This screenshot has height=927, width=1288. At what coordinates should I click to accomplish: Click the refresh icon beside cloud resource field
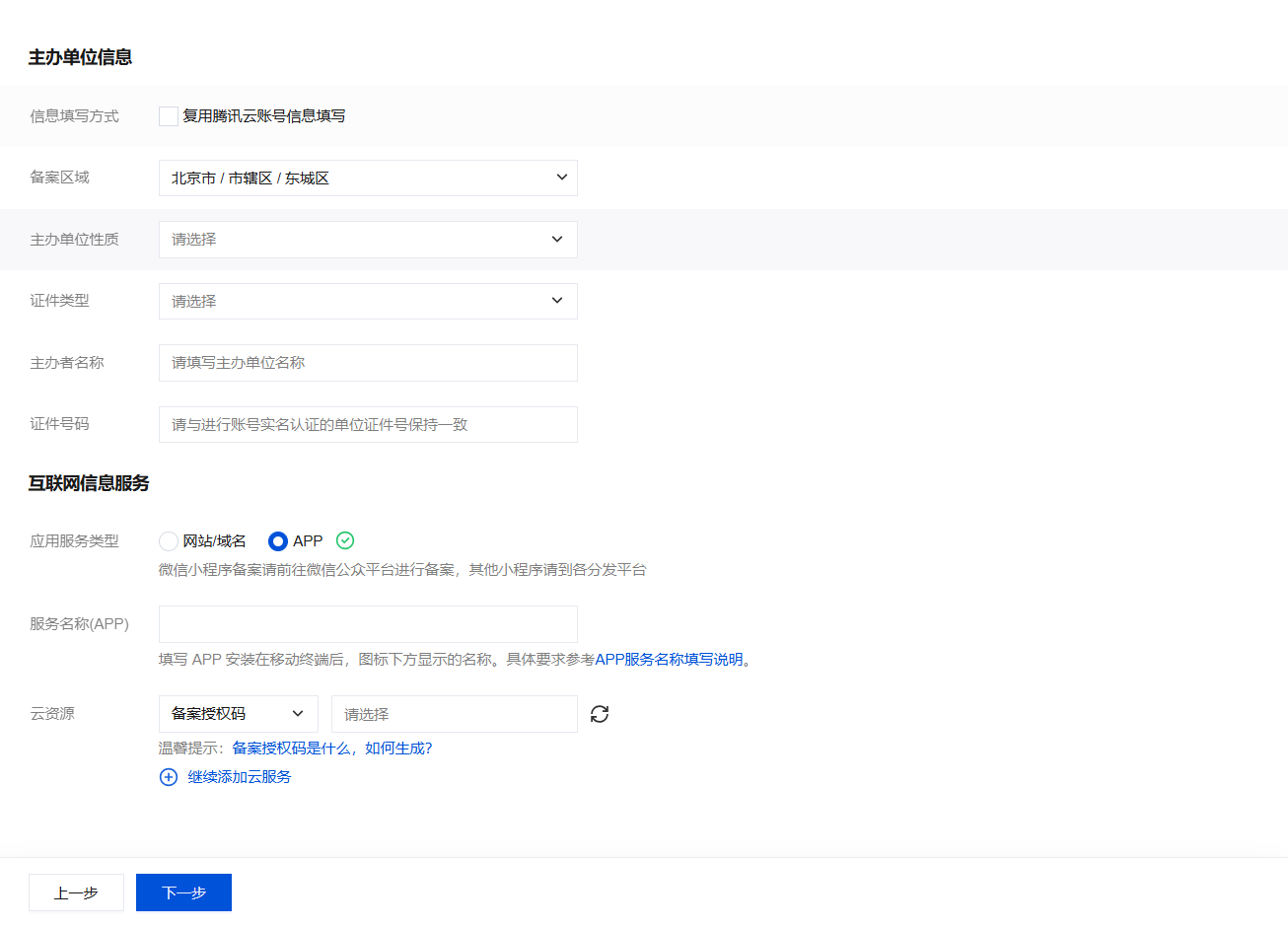600,714
